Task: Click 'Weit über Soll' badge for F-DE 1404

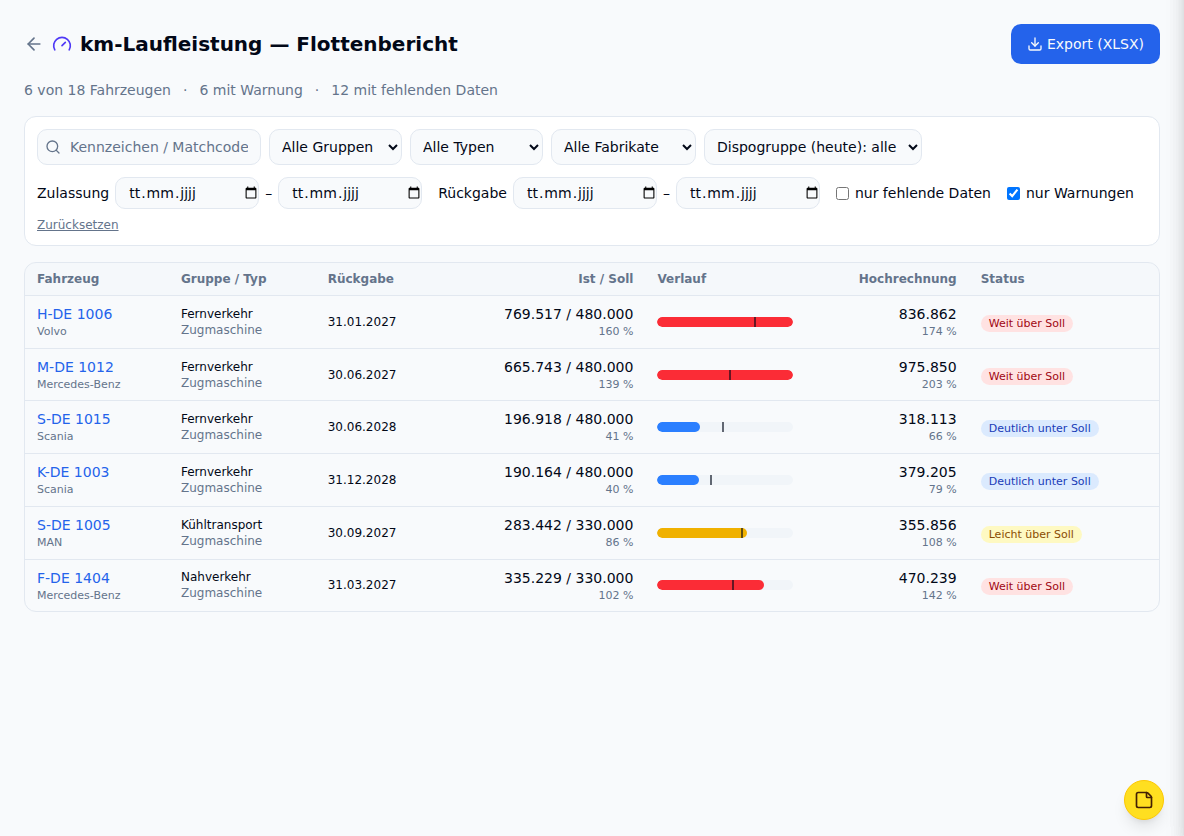Action: (x=1026, y=586)
